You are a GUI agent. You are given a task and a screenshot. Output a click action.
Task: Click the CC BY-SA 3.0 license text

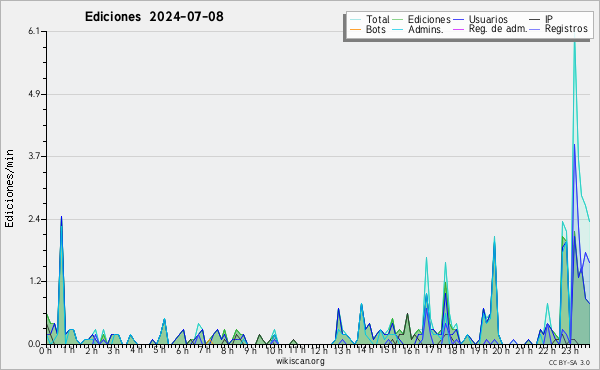click(569, 362)
